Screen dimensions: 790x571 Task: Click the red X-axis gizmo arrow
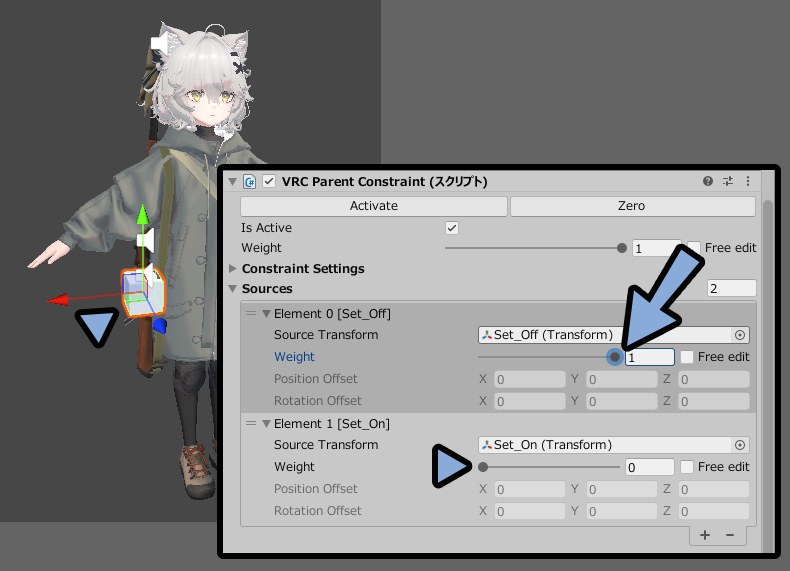point(57,300)
